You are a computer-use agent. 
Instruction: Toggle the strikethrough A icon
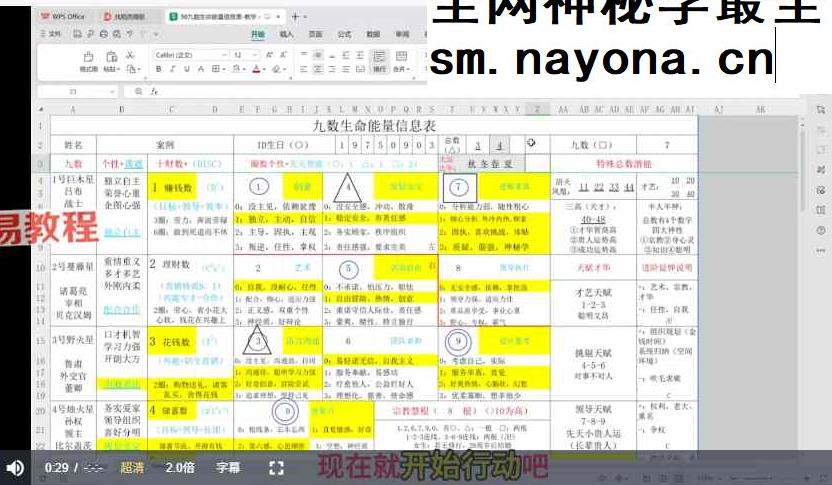click(x=201, y=69)
